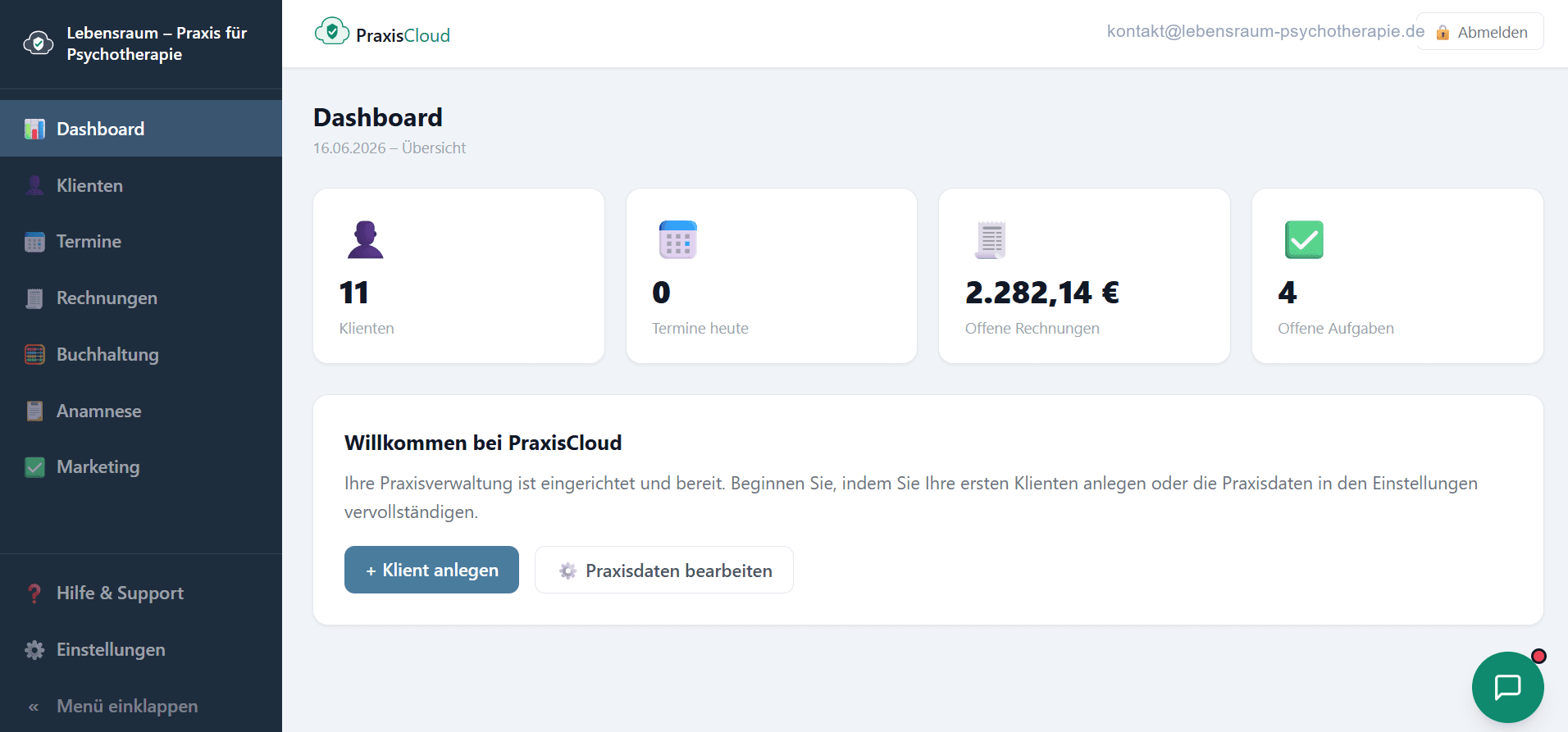
Task: Click the PraxisCloud shield logo in header
Action: tap(332, 31)
